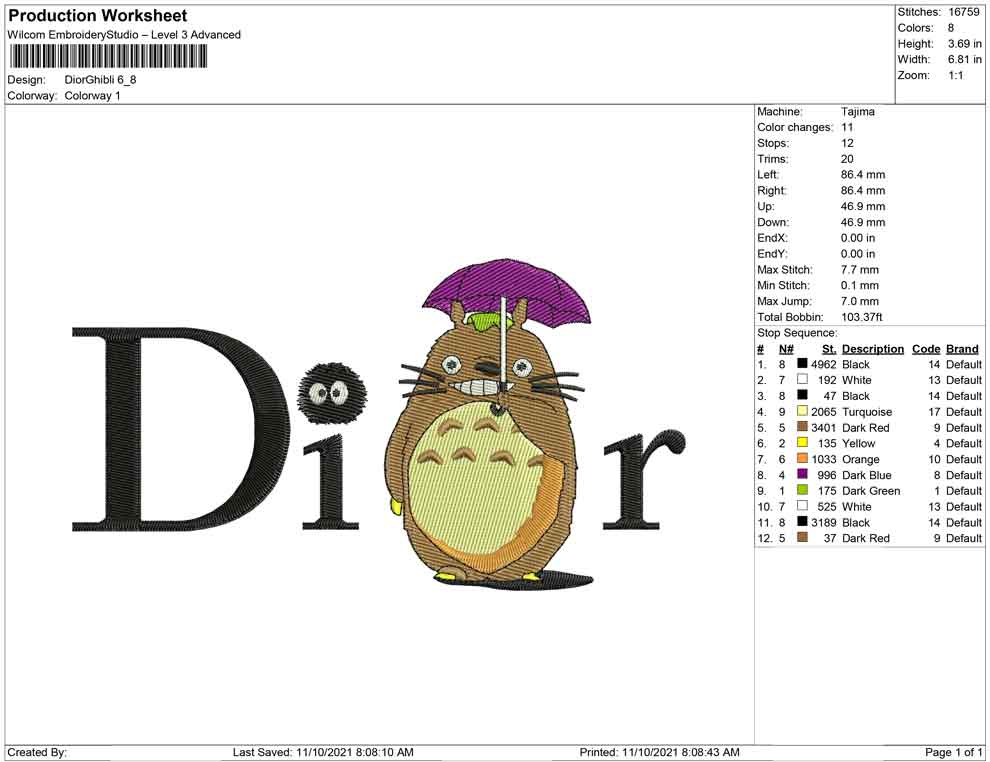Click the letter r in the design
The image size is (990, 762).
click(644, 480)
